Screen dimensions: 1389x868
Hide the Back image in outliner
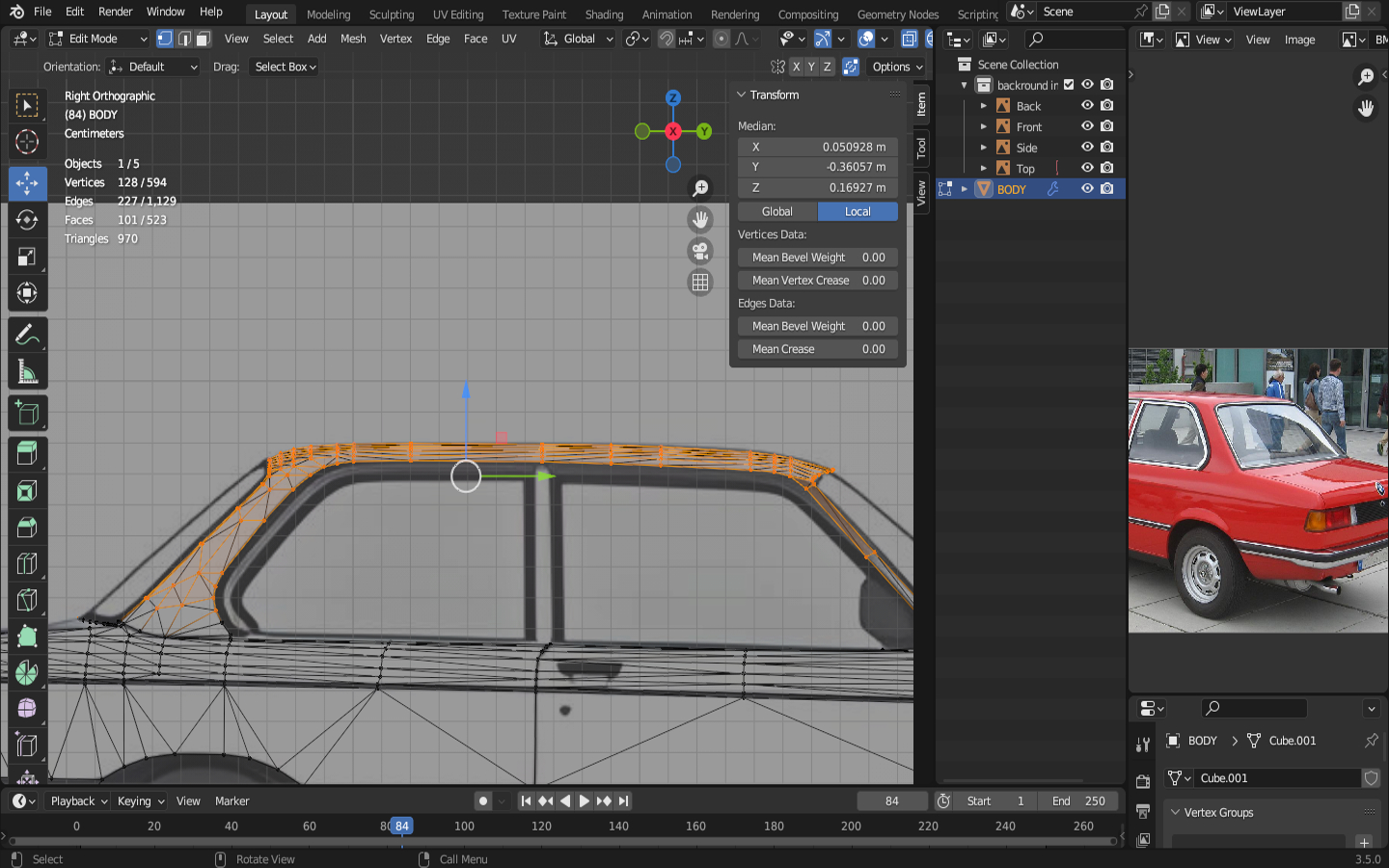[1087, 105]
